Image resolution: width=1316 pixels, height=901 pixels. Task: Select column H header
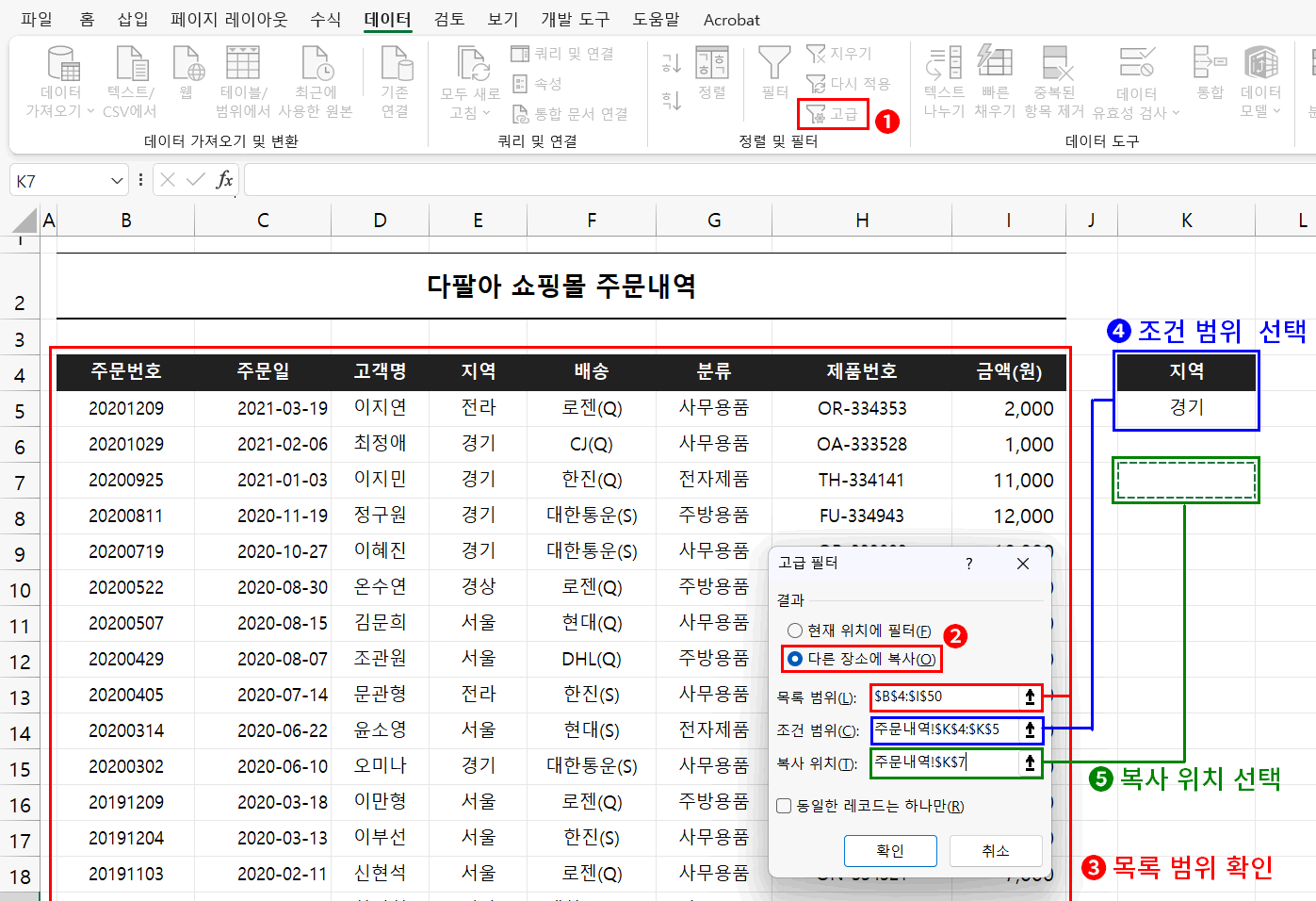point(862,221)
